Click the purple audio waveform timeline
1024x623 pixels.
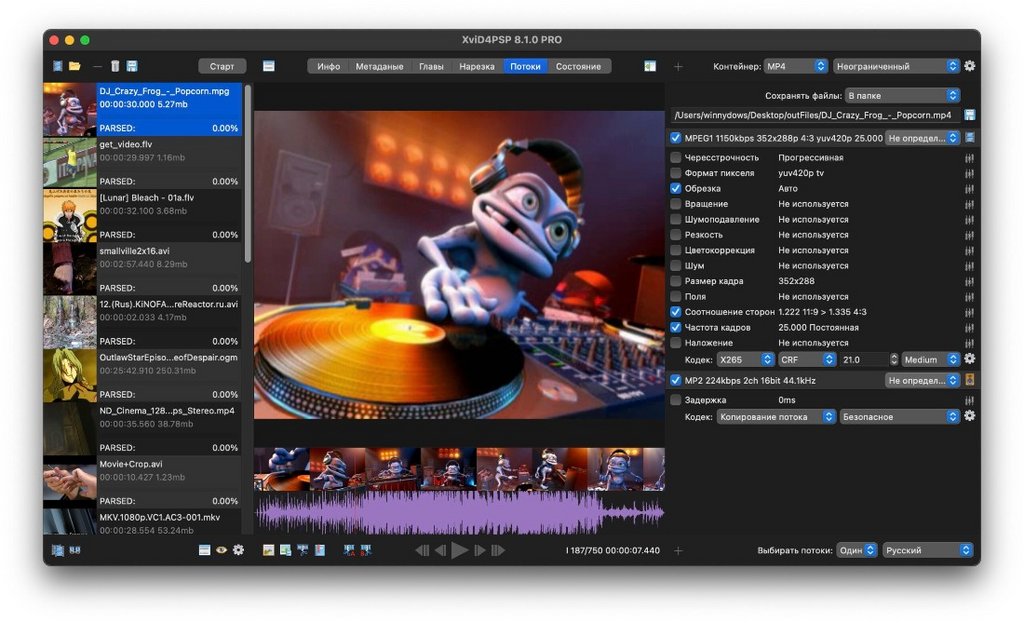(x=459, y=513)
